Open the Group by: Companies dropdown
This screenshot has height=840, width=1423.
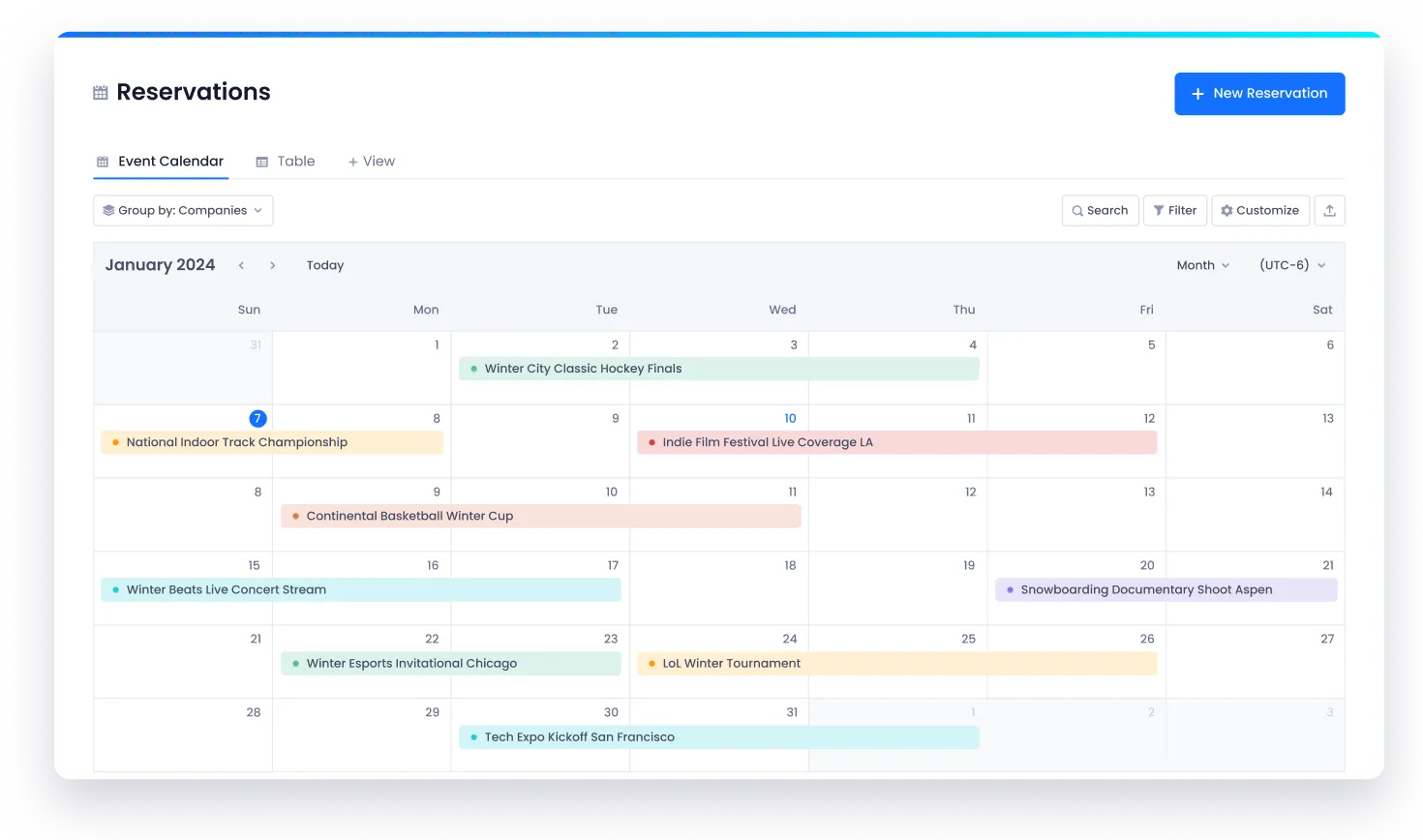click(183, 210)
